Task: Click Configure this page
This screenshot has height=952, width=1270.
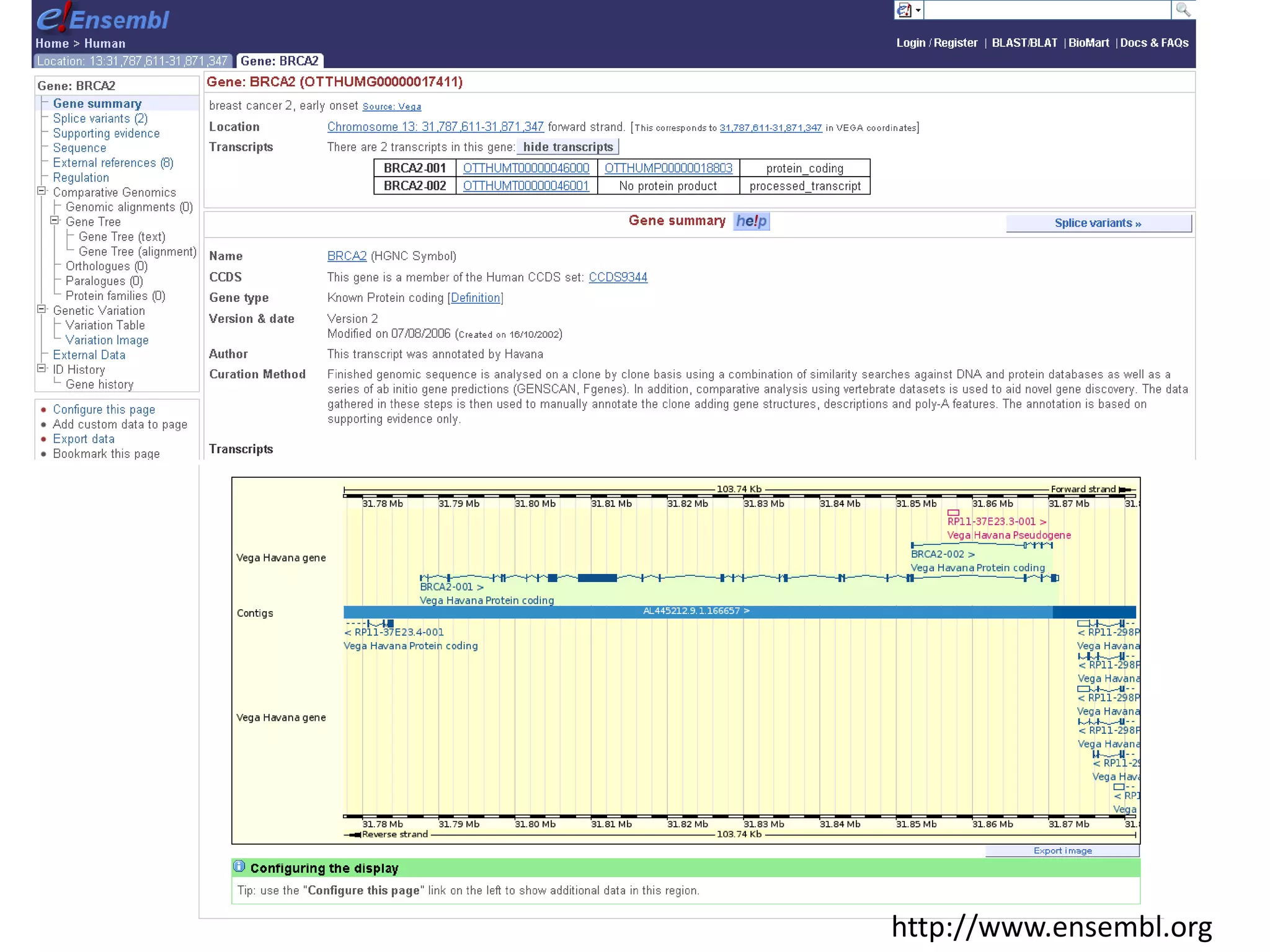Action: 104,410
